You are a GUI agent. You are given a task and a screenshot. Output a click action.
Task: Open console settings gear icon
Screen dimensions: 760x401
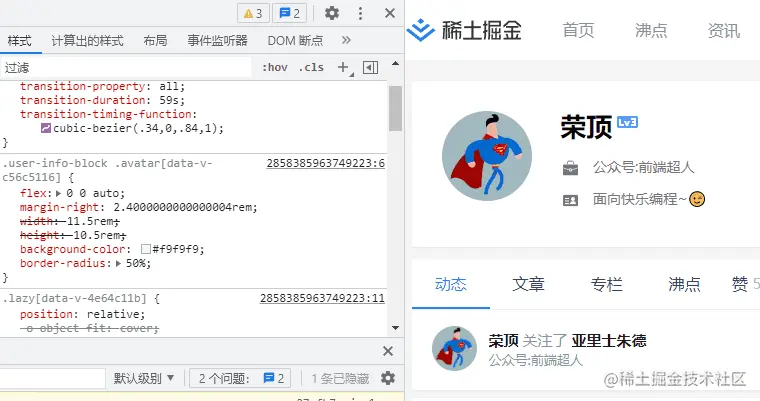(388, 378)
